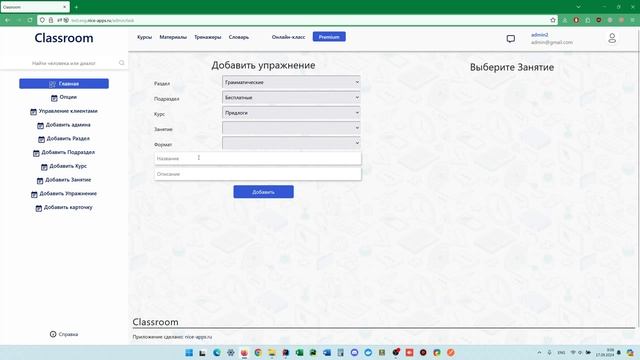This screenshot has height=360, width=640.
Task: Open the Windows Start menu
Action: [x=189, y=353]
